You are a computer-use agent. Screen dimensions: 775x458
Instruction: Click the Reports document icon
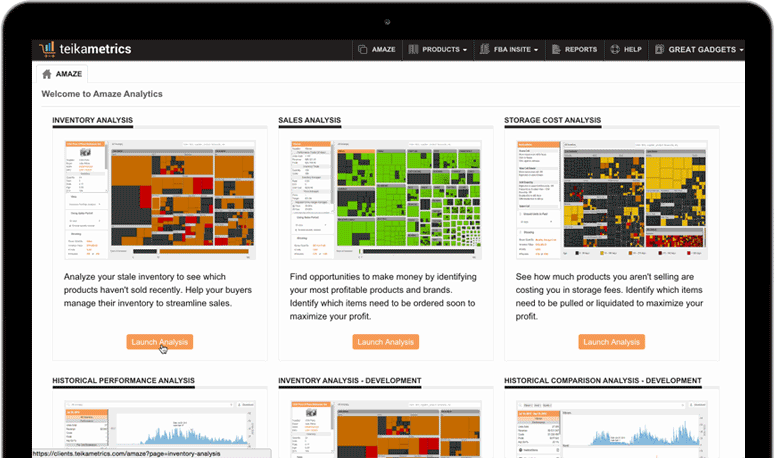point(556,49)
